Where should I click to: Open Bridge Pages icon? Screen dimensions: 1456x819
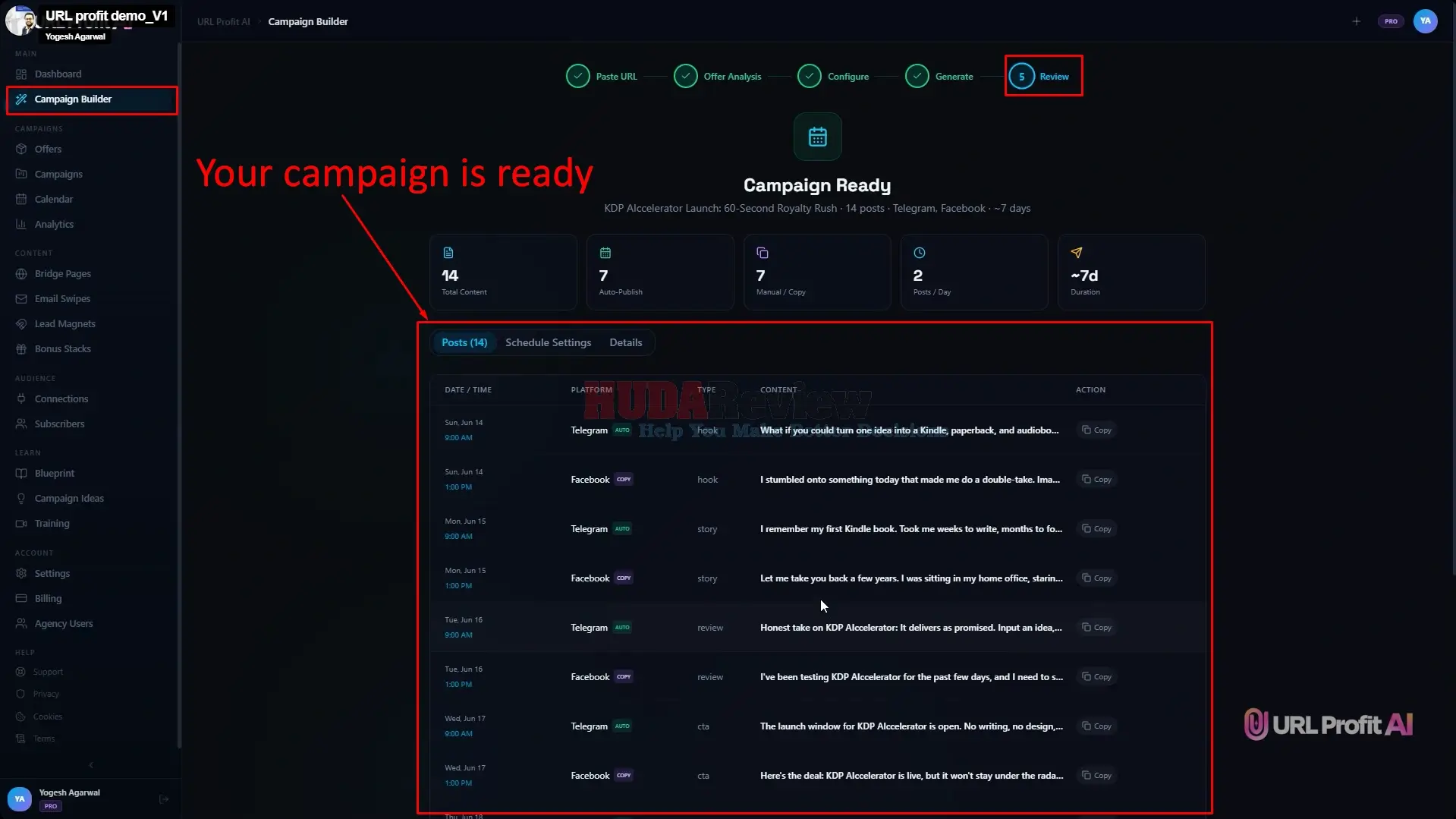pos(21,273)
